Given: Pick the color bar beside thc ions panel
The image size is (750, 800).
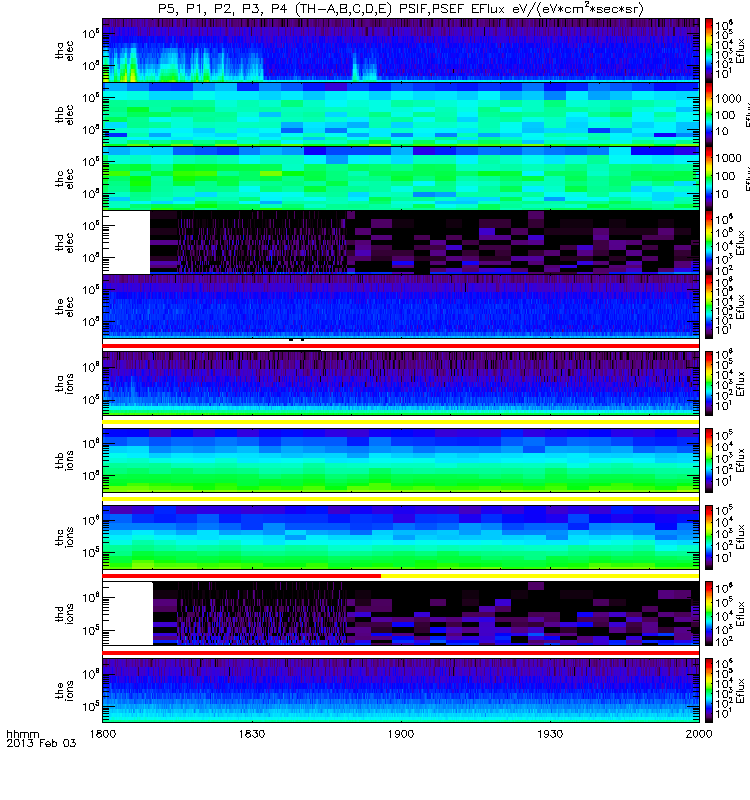Looking at the screenshot, I should [x=709, y=537].
